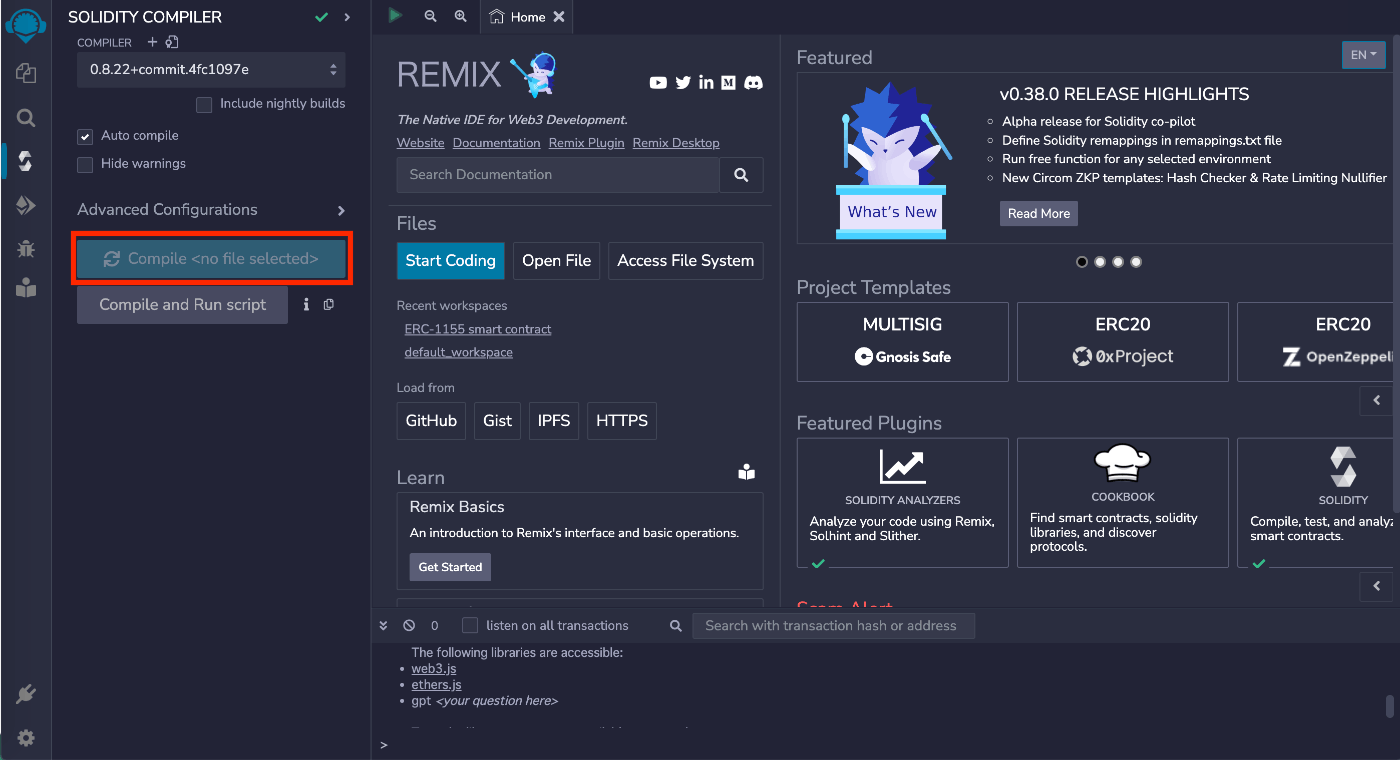Click the green play run-script icon
1400x760 pixels.
pyautogui.click(x=396, y=16)
